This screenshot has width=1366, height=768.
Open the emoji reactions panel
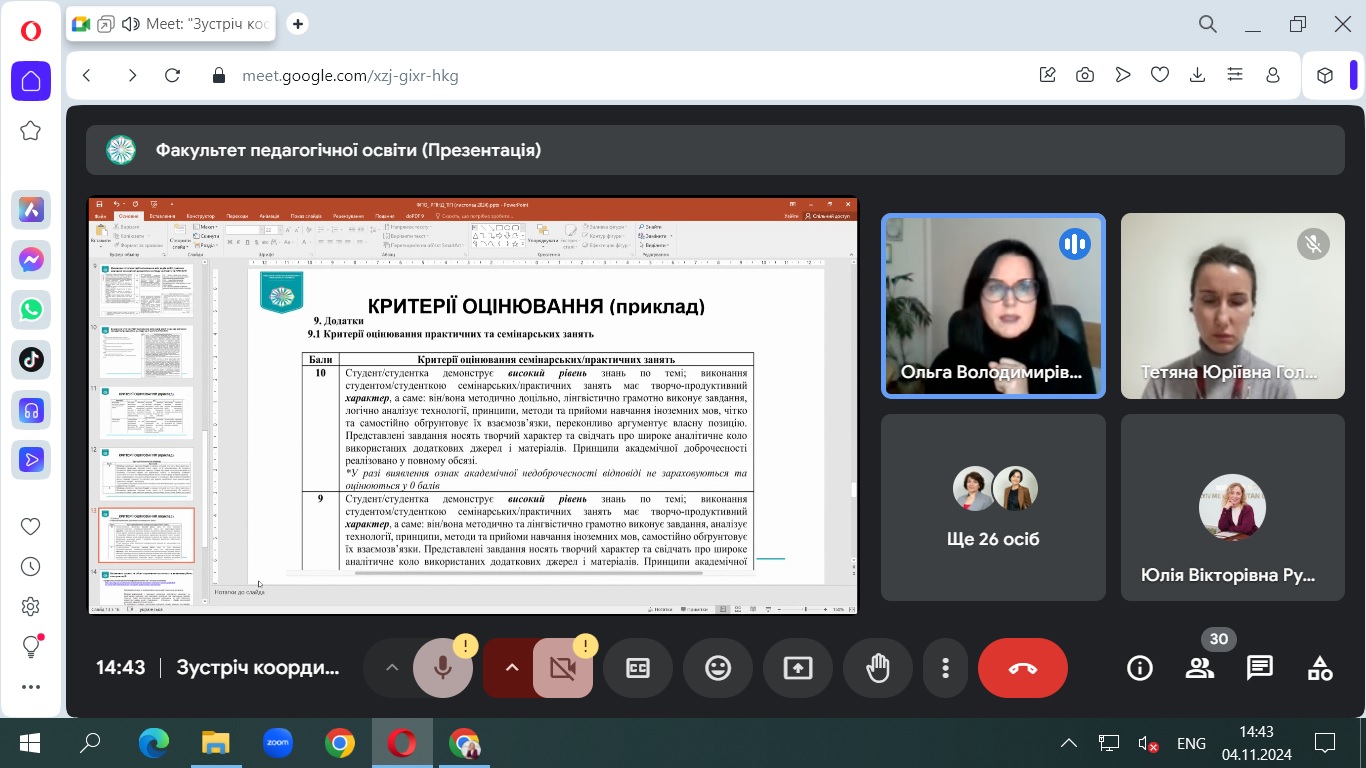pyautogui.click(x=718, y=668)
